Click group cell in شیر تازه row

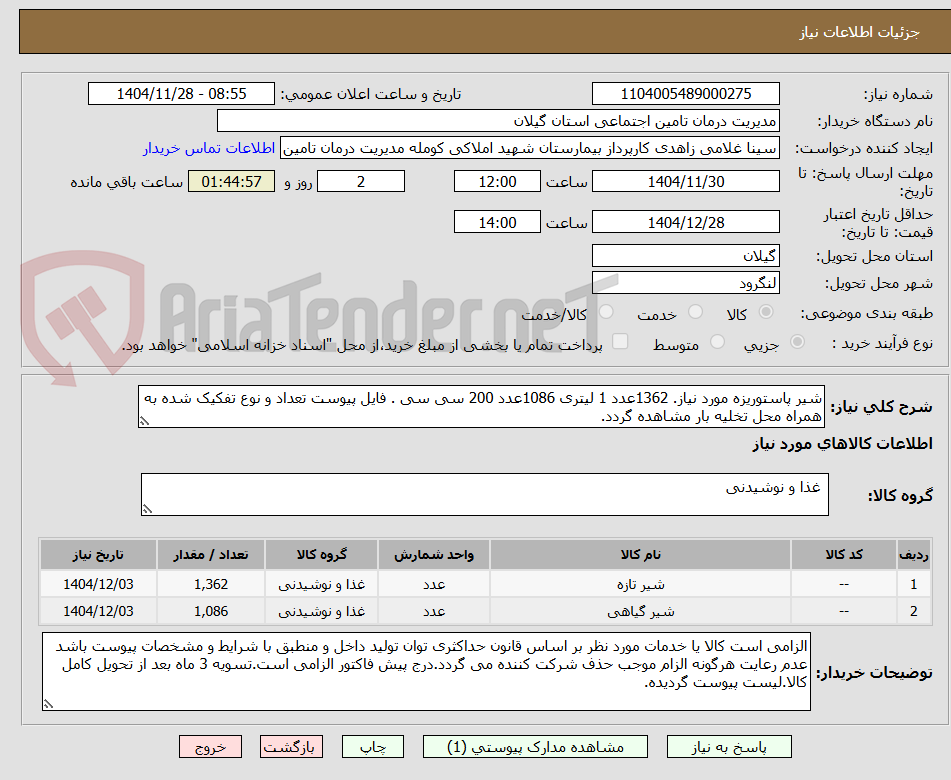tap(321, 584)
